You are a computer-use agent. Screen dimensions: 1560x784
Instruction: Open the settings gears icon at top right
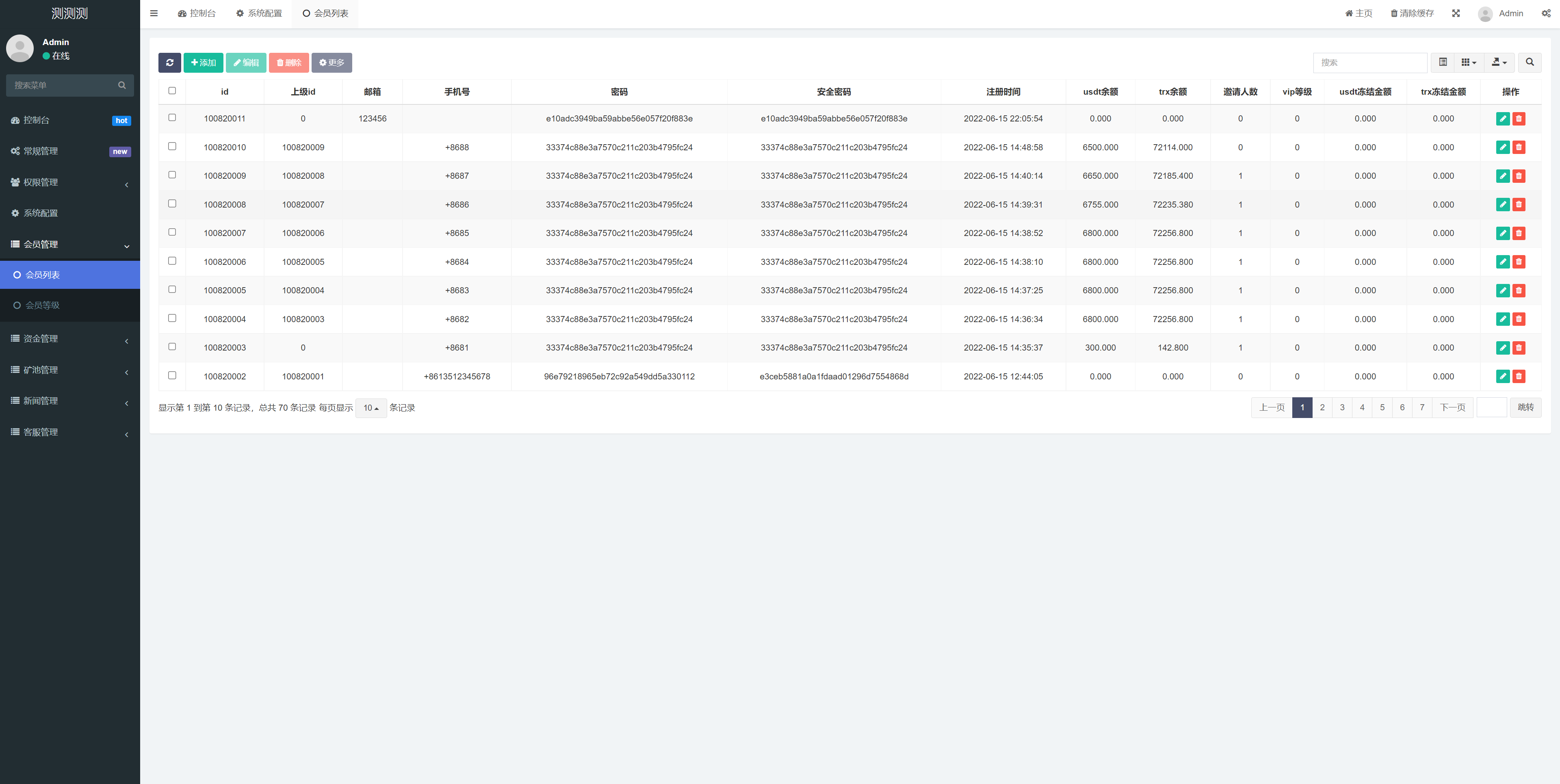point(1545,13)
